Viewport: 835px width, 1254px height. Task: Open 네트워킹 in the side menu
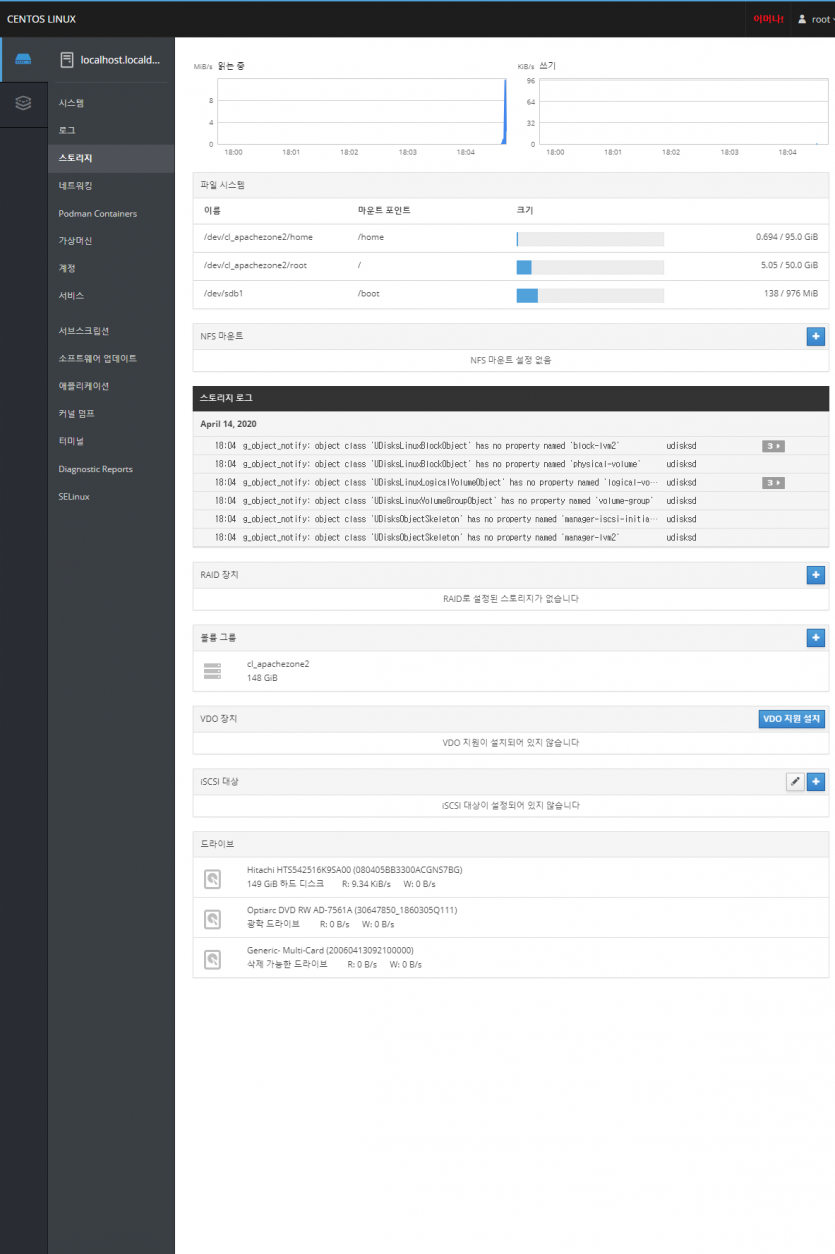tap(76, 186)
